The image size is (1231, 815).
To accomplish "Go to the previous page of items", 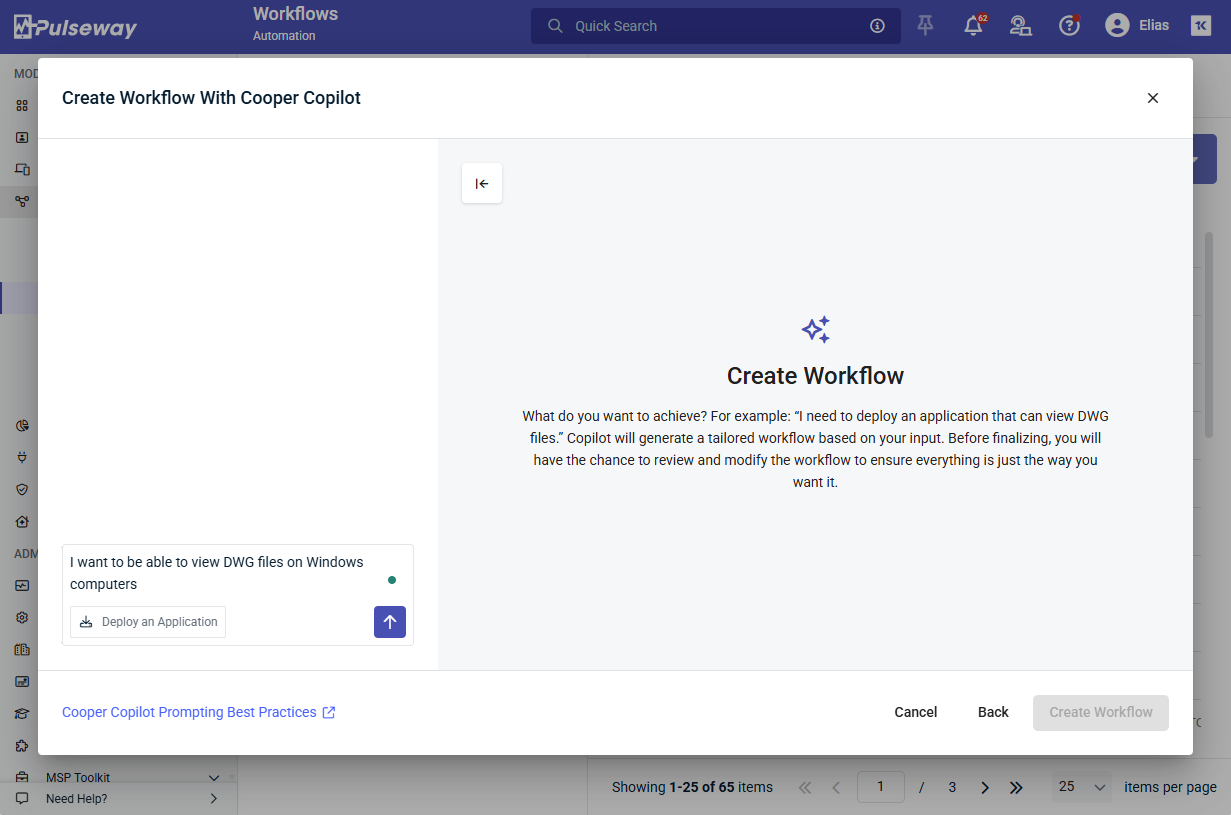I will coord(836,787).
